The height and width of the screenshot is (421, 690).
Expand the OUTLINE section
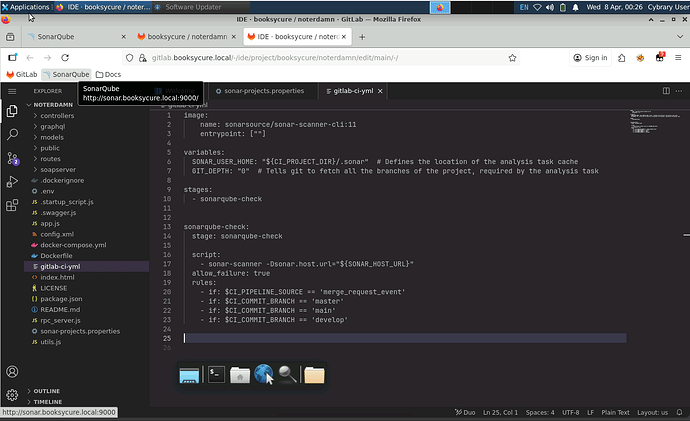[x=47, y=391]
